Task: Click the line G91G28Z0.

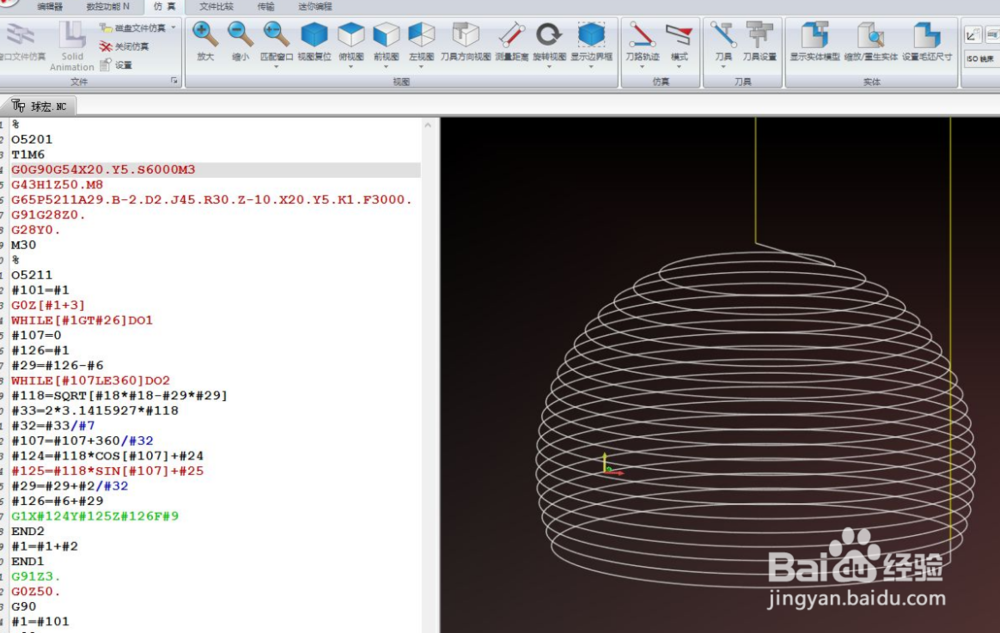Action: pyautogui.click(x=48, y=215)
